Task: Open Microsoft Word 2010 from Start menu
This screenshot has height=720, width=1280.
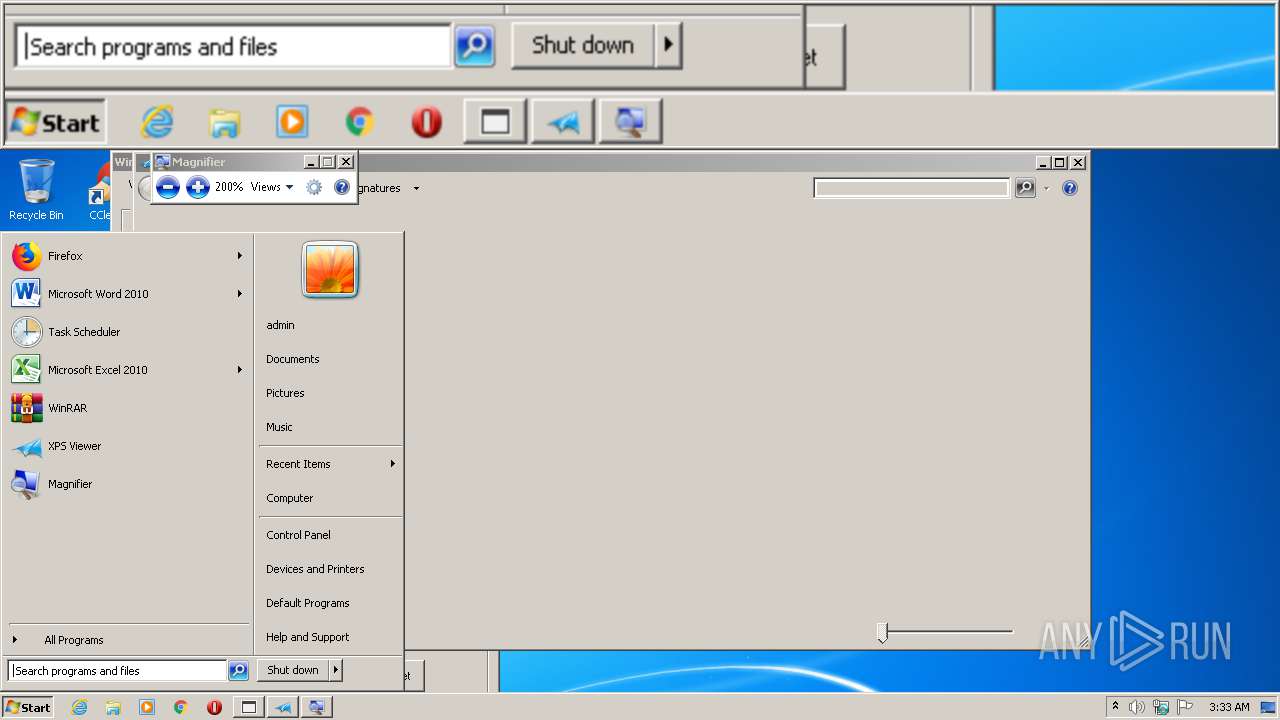Action: pos(127,294)
